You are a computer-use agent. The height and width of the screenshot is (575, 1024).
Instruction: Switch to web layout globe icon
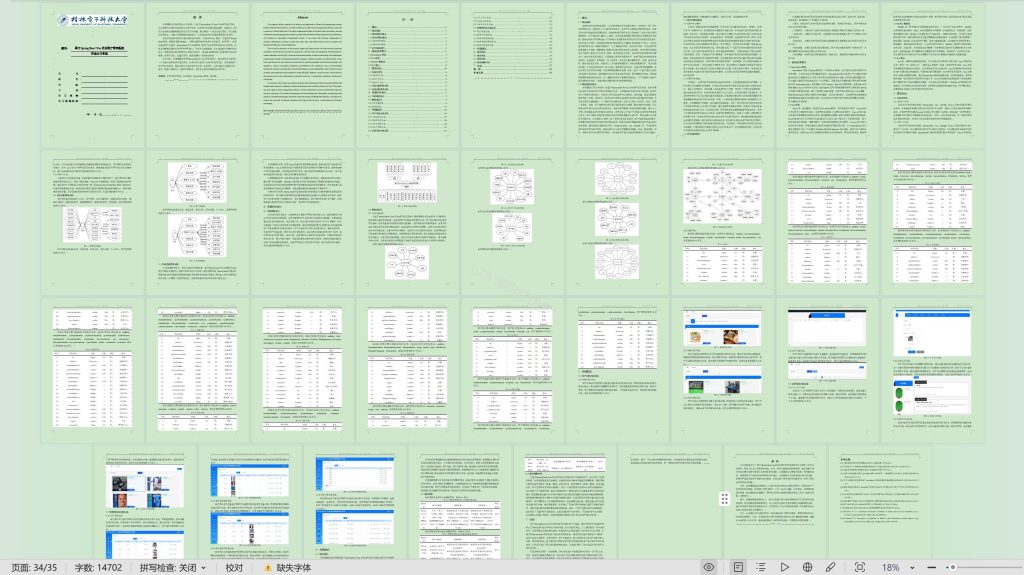tap(807, 567)
